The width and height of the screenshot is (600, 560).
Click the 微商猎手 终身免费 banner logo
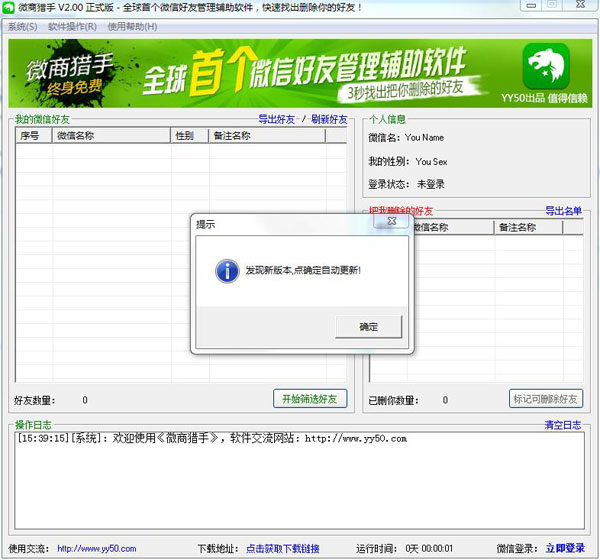[x=70, y=73]
